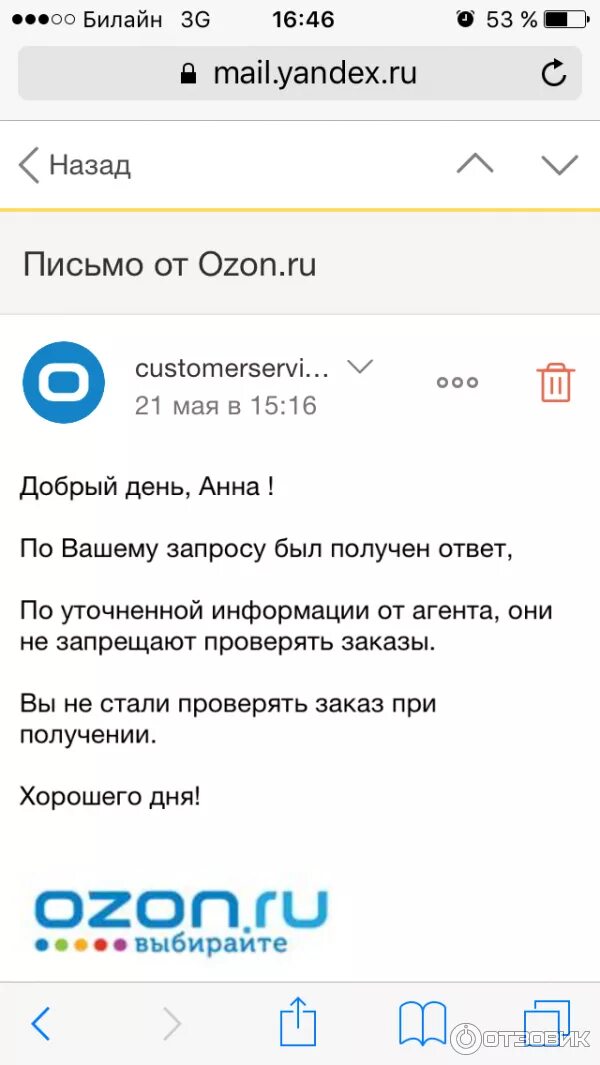Open Safari bookmarks book icon
600x1065 pixels.
pyautogui.click(x=422, y=1022)
